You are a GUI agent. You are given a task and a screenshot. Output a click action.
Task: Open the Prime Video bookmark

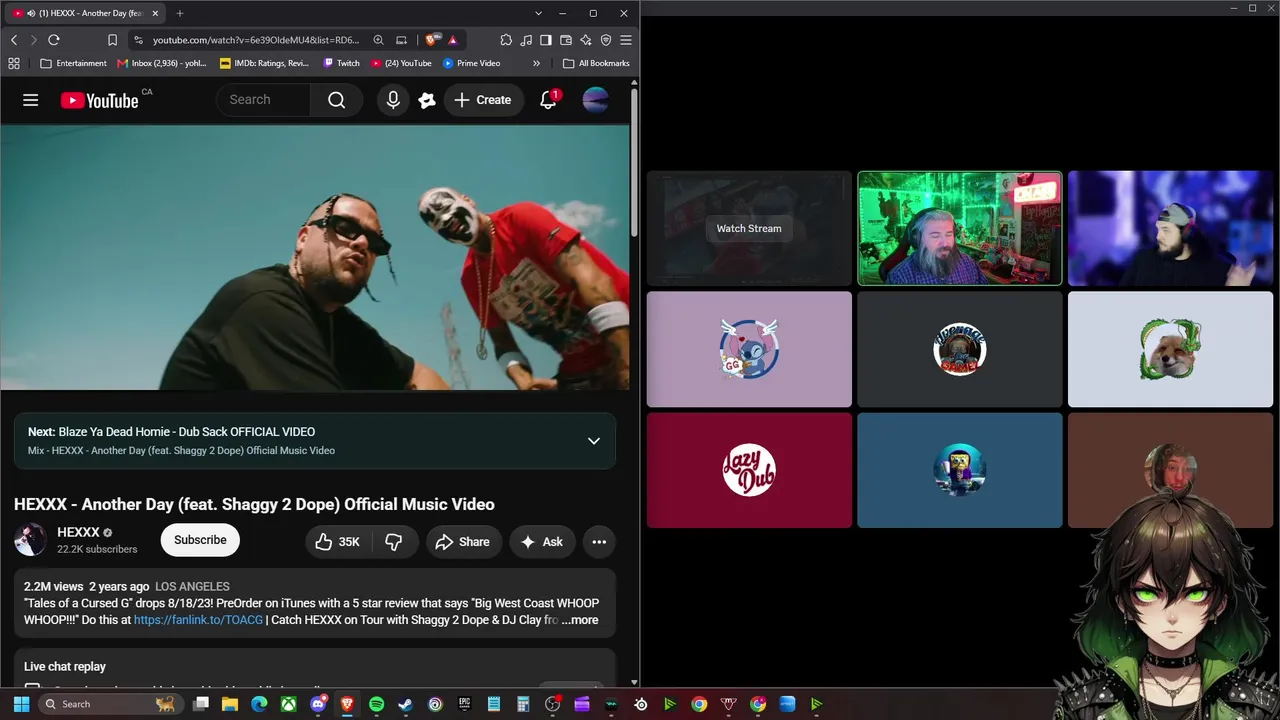click(471, 63)
